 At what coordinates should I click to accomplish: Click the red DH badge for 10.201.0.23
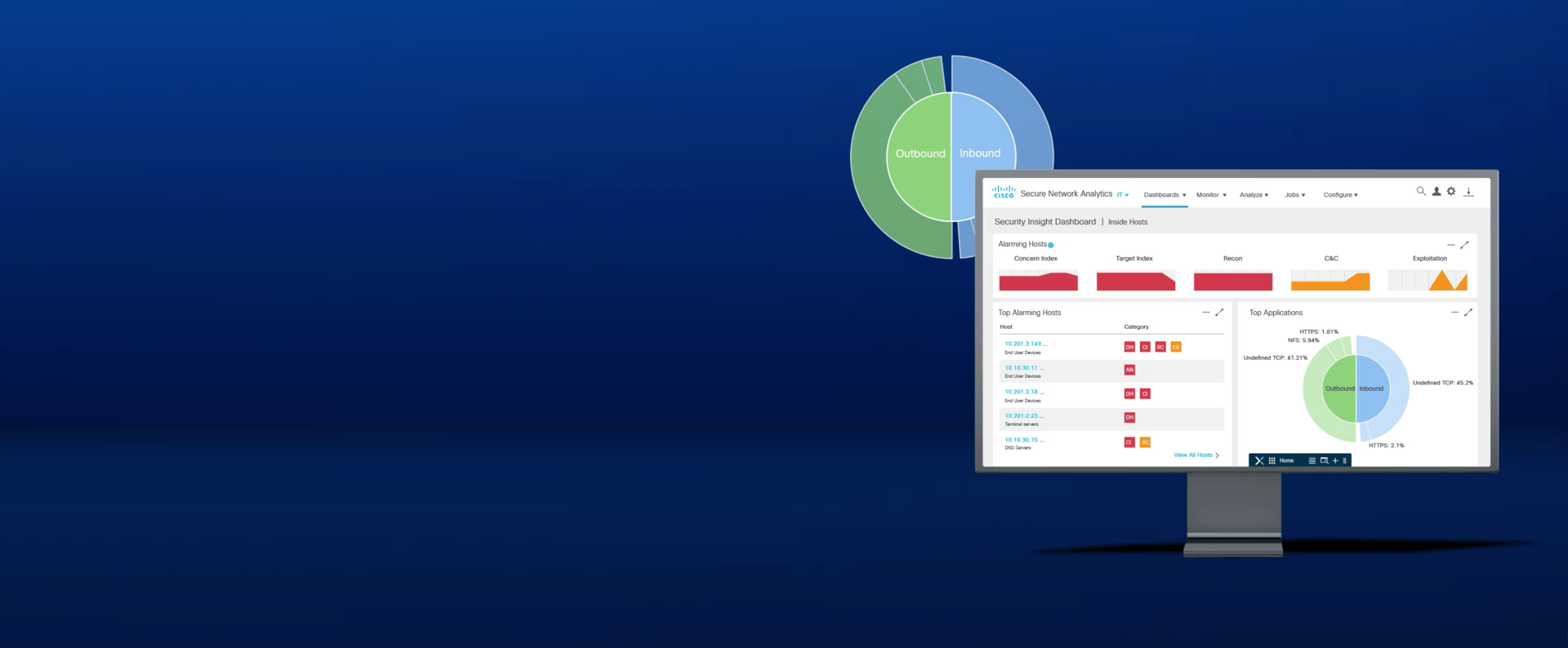[x=1129, y=418]
